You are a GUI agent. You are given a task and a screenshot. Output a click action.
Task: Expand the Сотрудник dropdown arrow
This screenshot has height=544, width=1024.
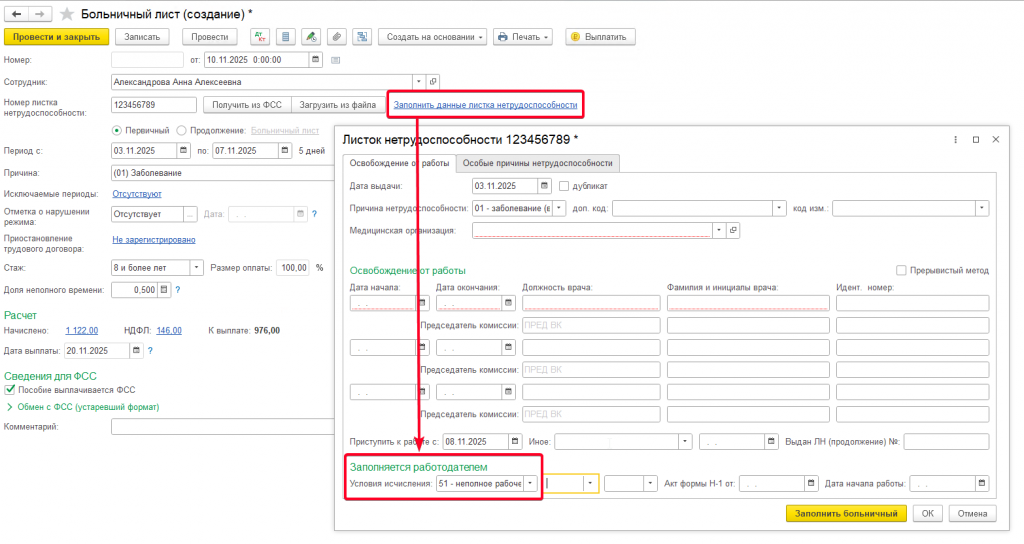coord(419,82)
